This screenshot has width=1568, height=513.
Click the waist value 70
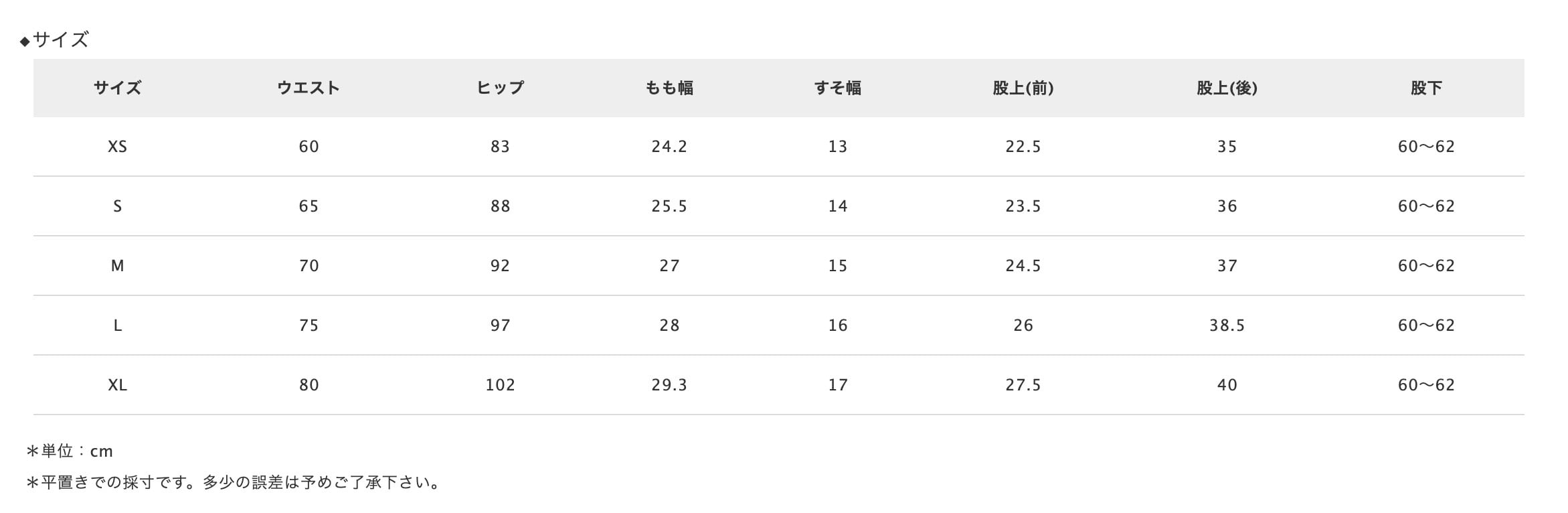point(309,266)
